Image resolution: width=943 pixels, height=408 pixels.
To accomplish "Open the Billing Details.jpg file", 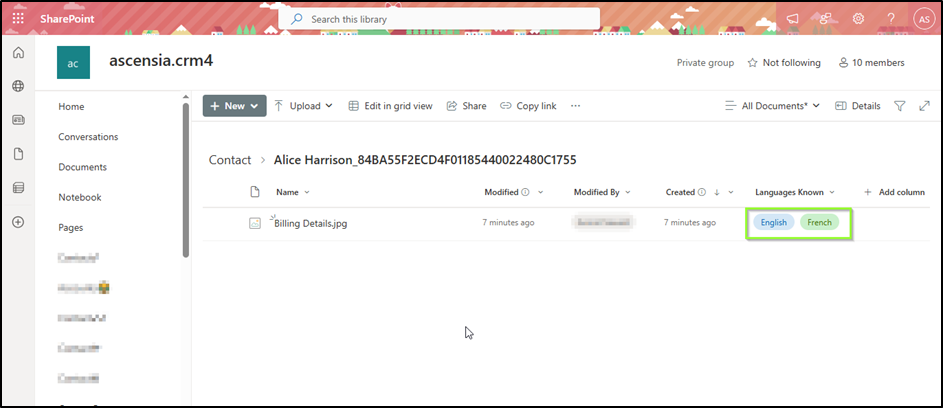I will 311,223.
